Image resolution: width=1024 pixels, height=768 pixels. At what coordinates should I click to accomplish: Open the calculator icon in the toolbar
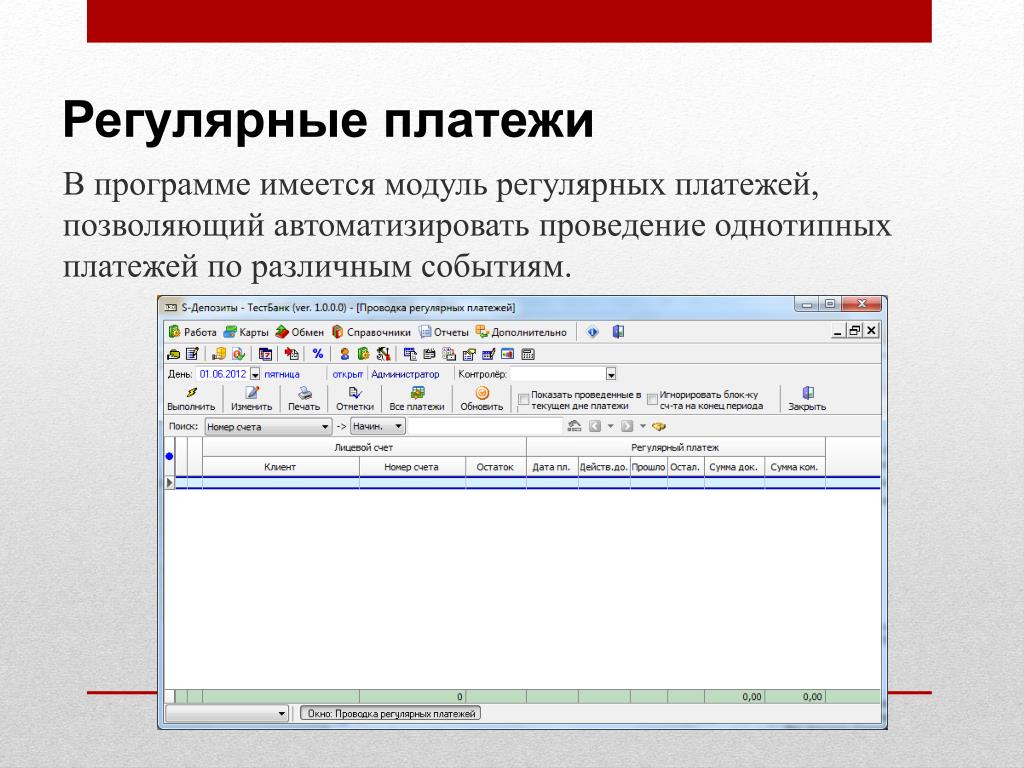[528, 354]
